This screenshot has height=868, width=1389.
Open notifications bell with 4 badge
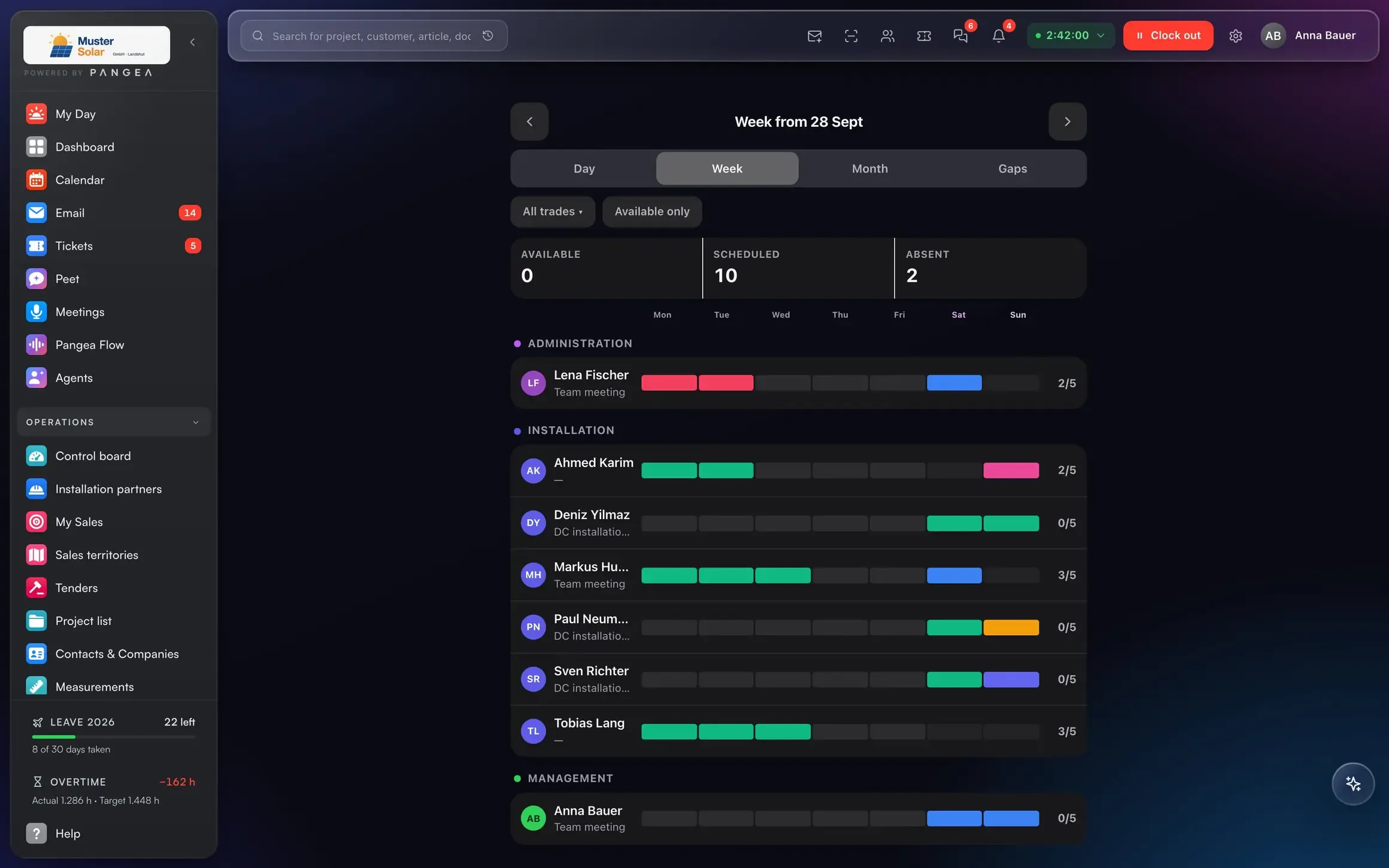point(999,36)
